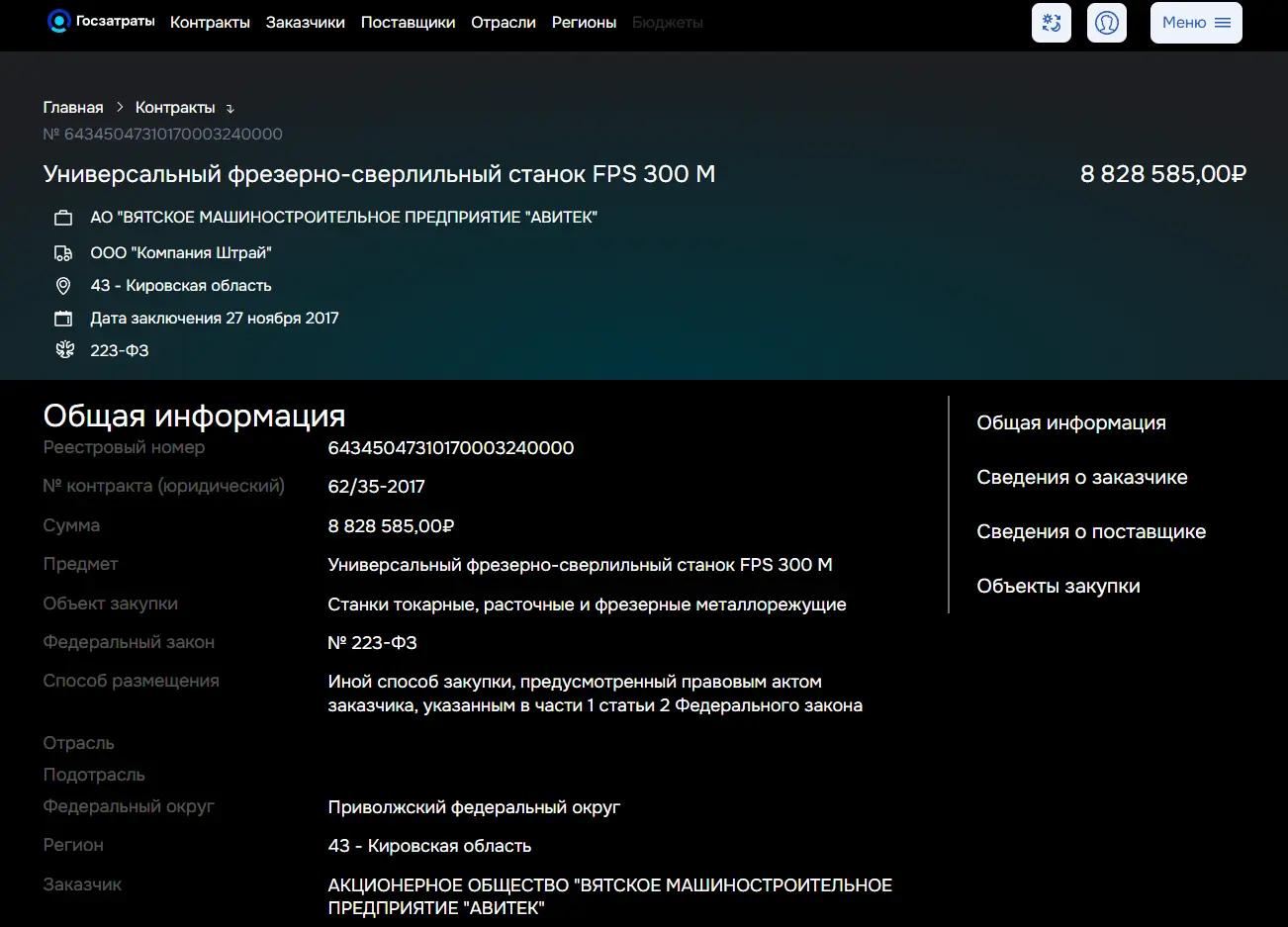1288x927 pixels.
Task: Open the Контракты top menu item
Action: 210,22
